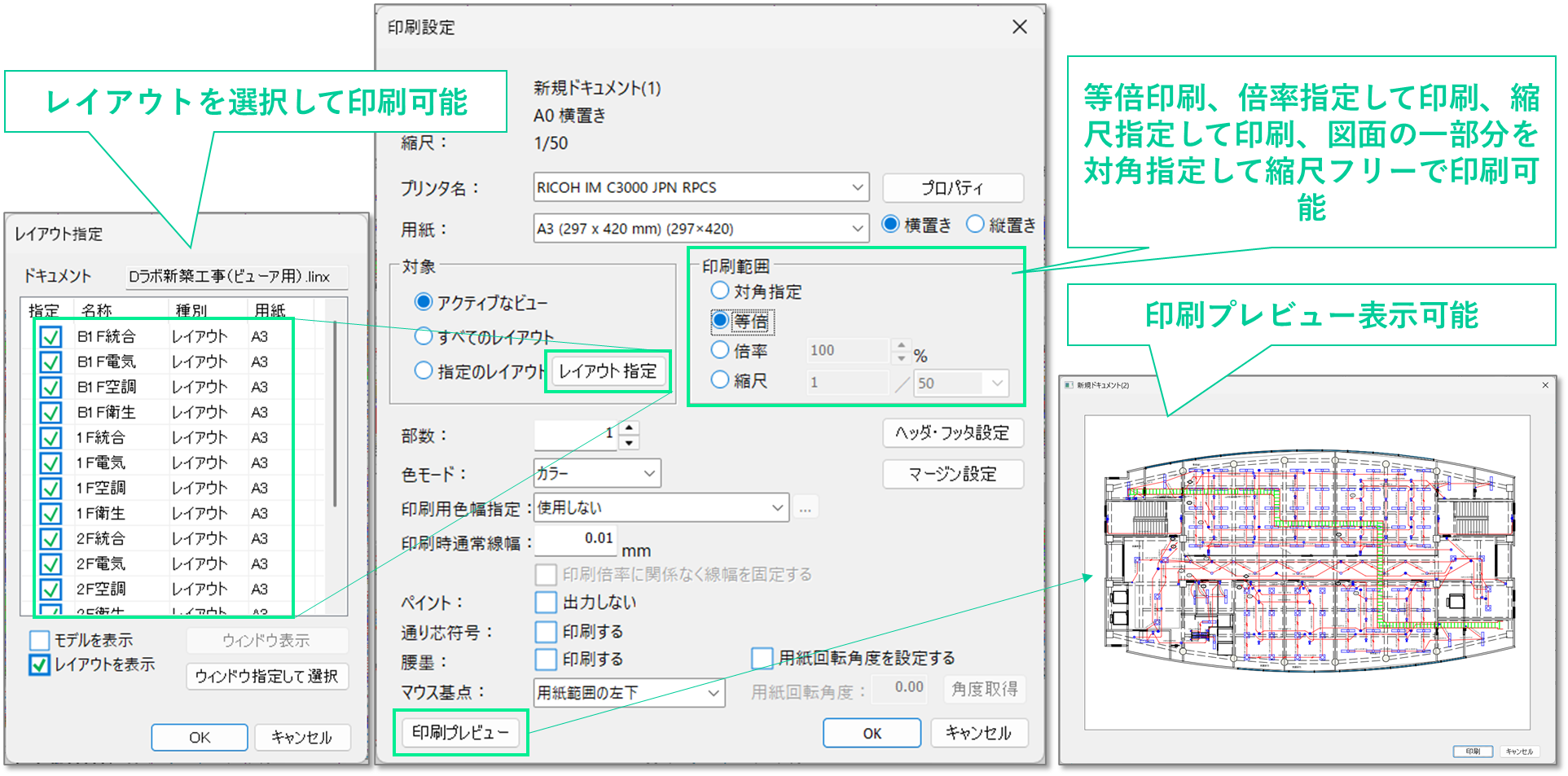Viewport: 1568px width, 776px height.
Task: Open ヘッダ・フッタ設定
Action: 952,433
